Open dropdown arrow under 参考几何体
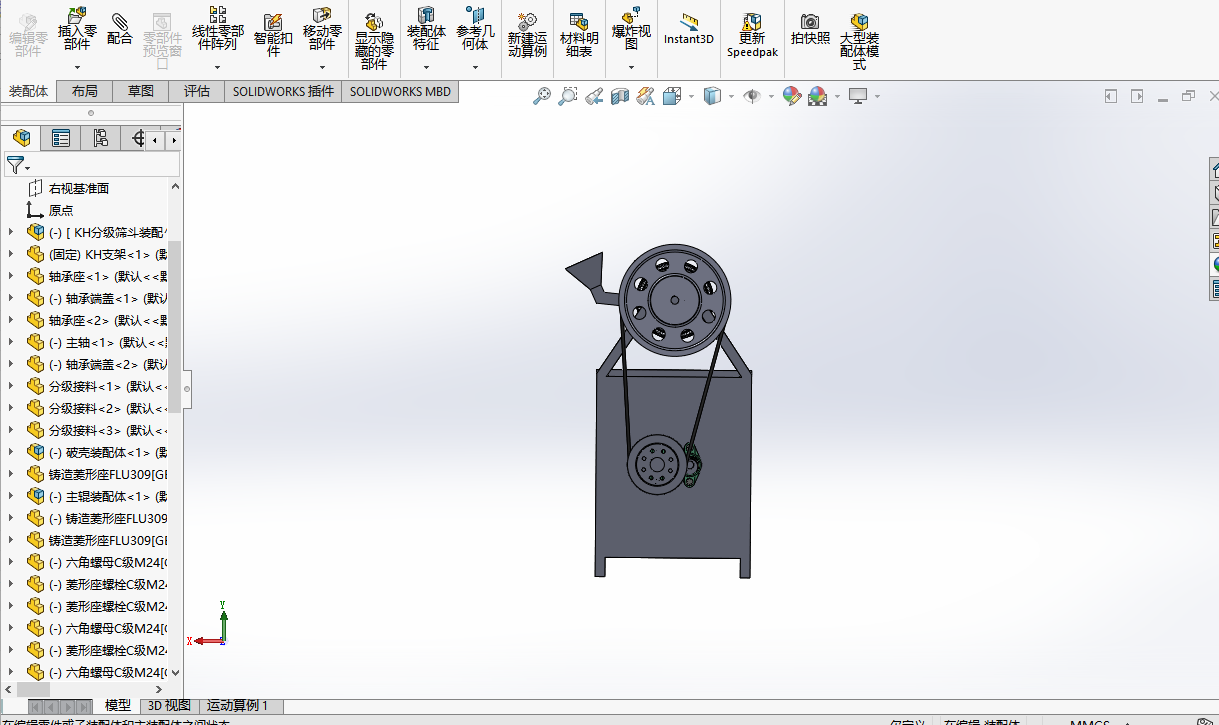The image size is (1219, 725). coord(475,68)
